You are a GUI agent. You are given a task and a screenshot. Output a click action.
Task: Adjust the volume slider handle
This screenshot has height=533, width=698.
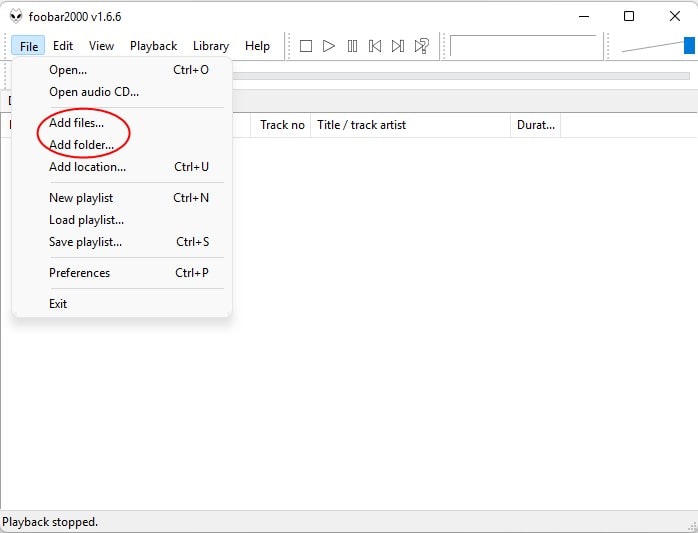coord(689,45)
